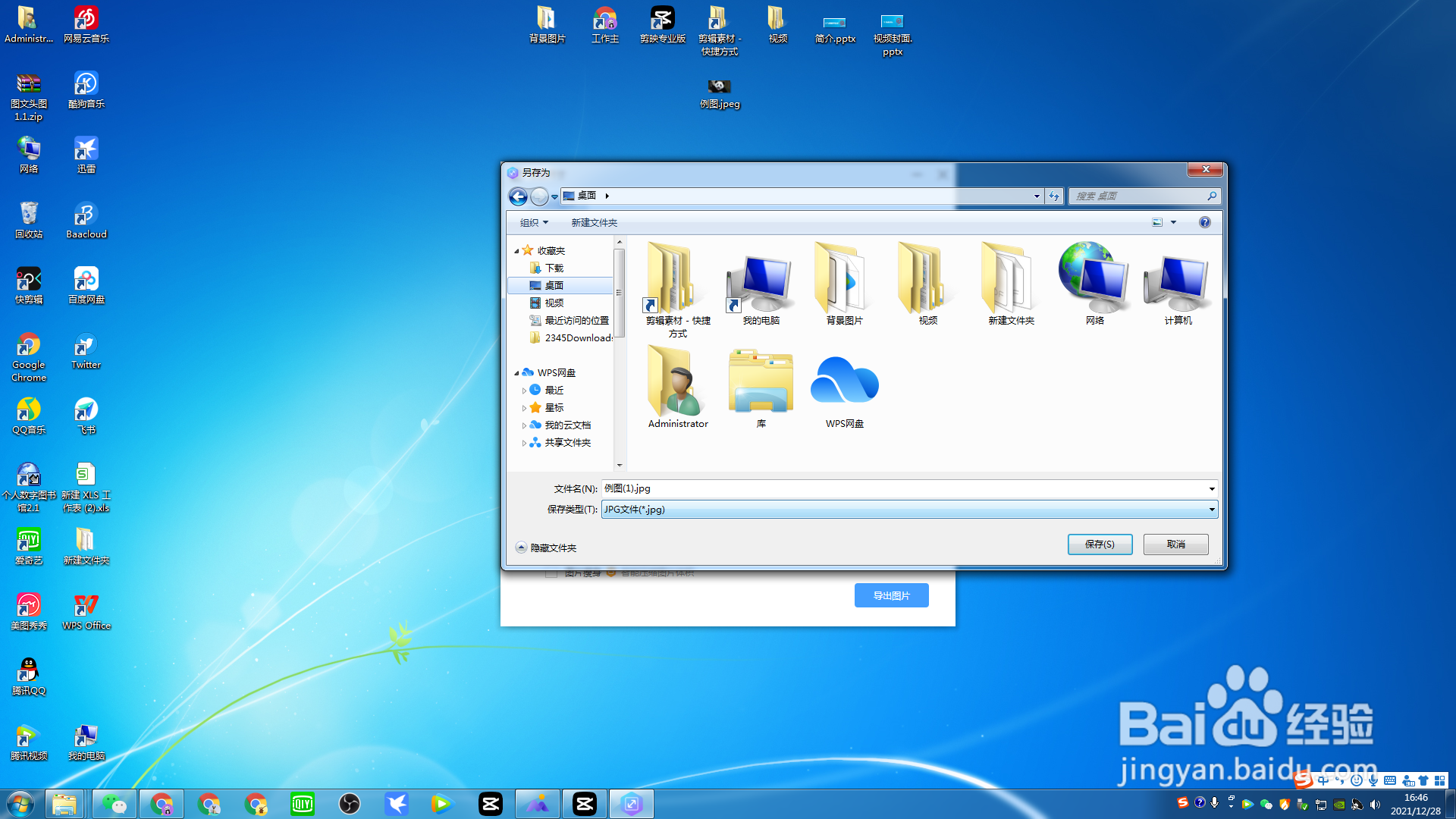This screenshot has width=1456, height=819.
Task: Open the 保存类型 dropdown
Action: coord(1211,510)
